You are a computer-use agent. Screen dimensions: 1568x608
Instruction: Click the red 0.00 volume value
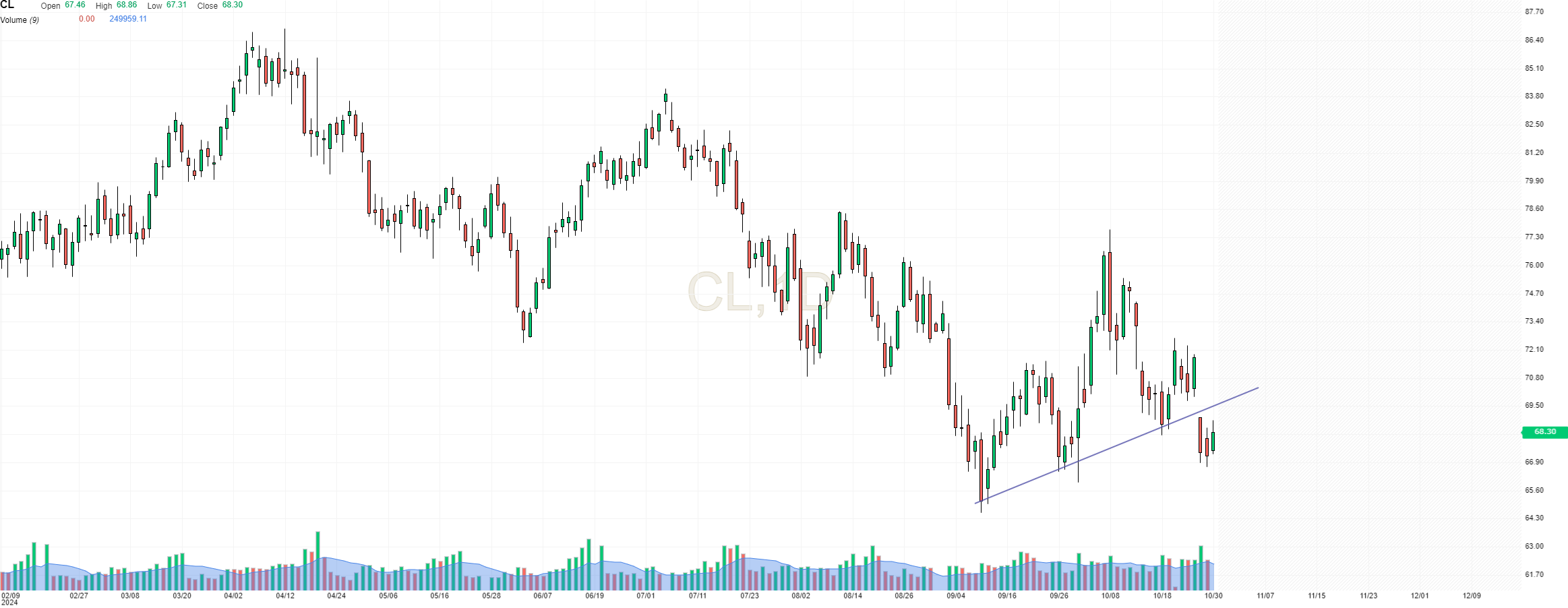(x=87, y=19)
